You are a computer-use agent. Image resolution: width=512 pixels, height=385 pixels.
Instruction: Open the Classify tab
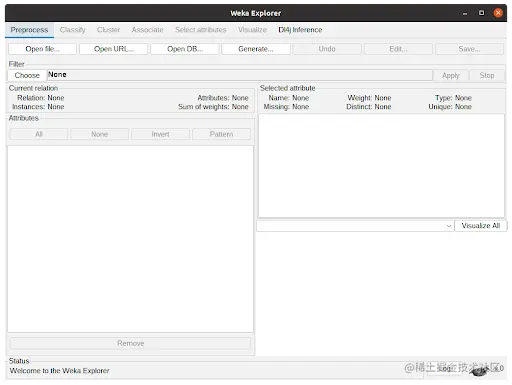tap(72, 30)
